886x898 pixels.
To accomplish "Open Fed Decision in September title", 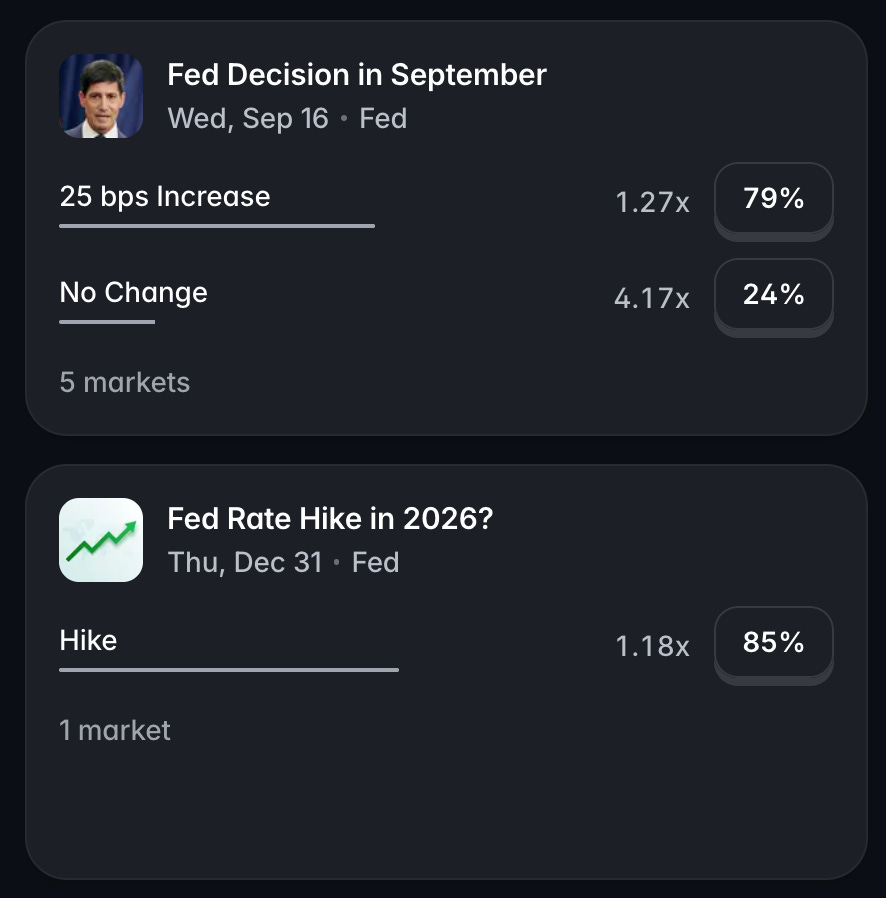I will (357, 75).
